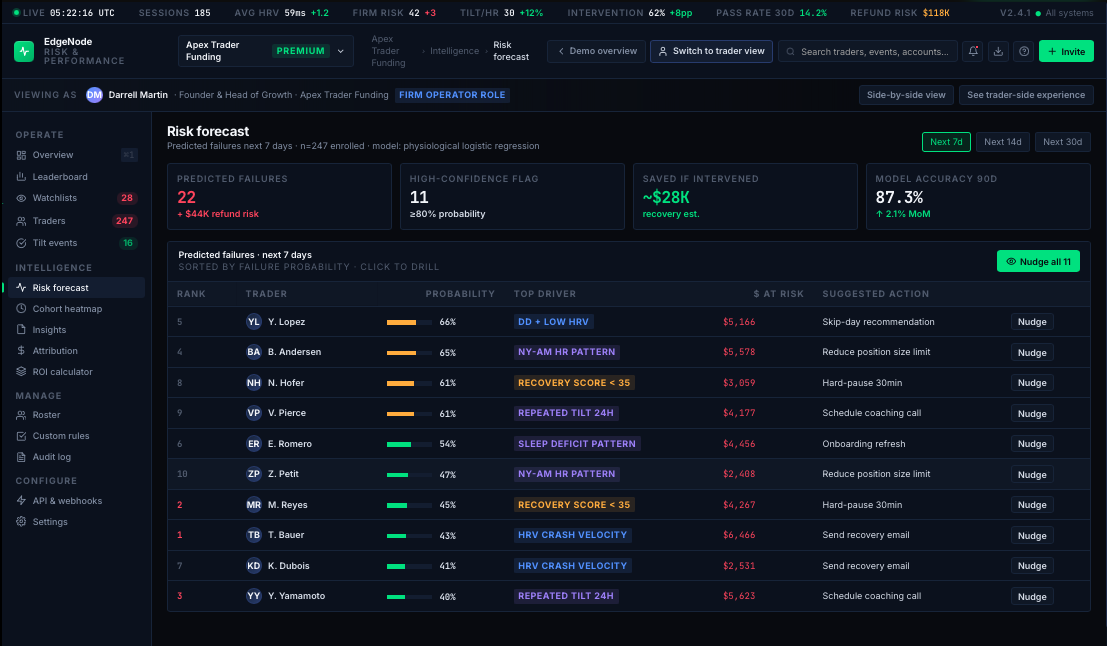Open ROI calculator in sidebar
Viewport: 1107px width, 646px height.
pos(76,372)
